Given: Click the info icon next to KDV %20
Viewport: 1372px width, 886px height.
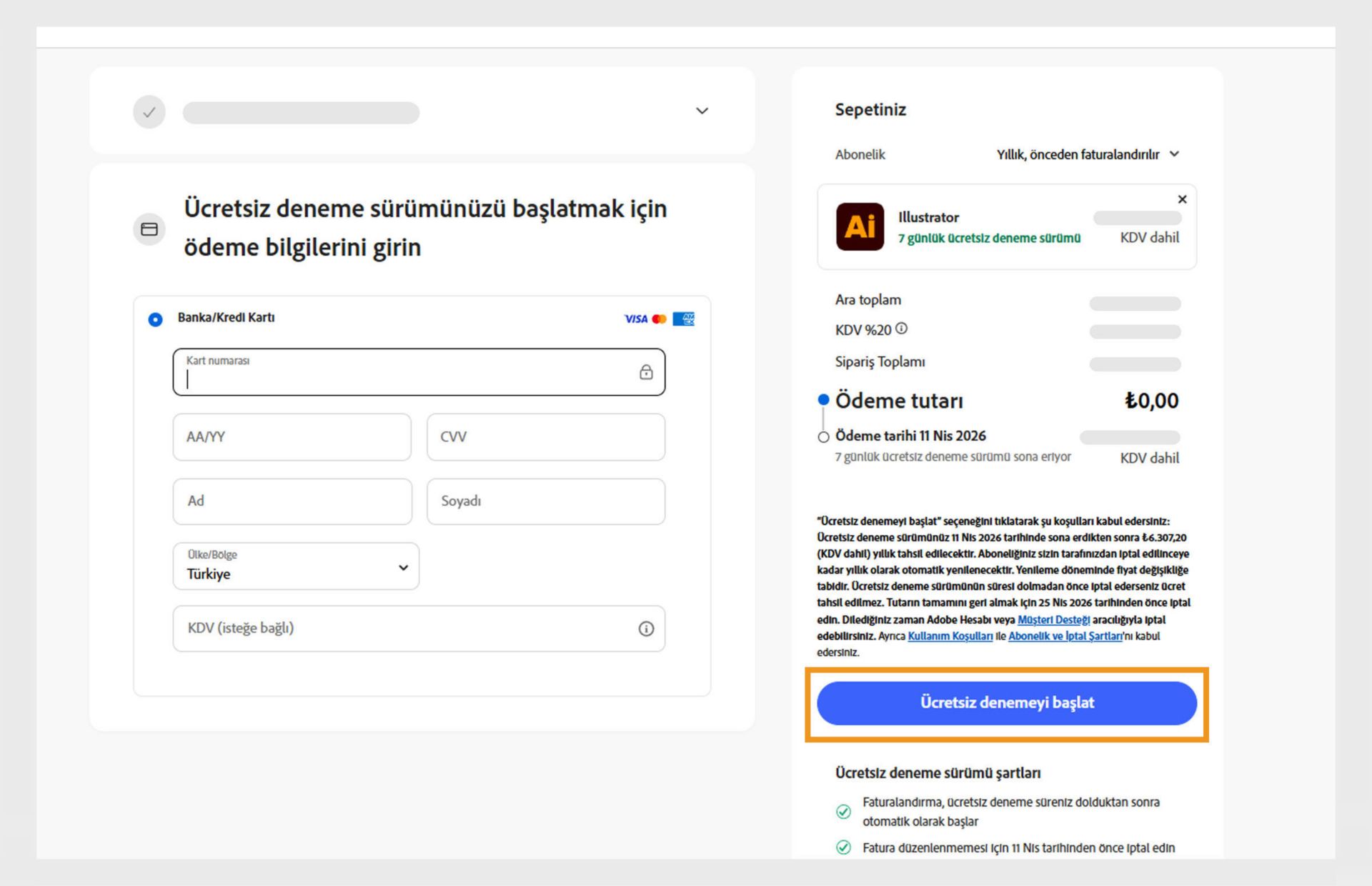Looking at the screenshot, I should pos(903,328).
